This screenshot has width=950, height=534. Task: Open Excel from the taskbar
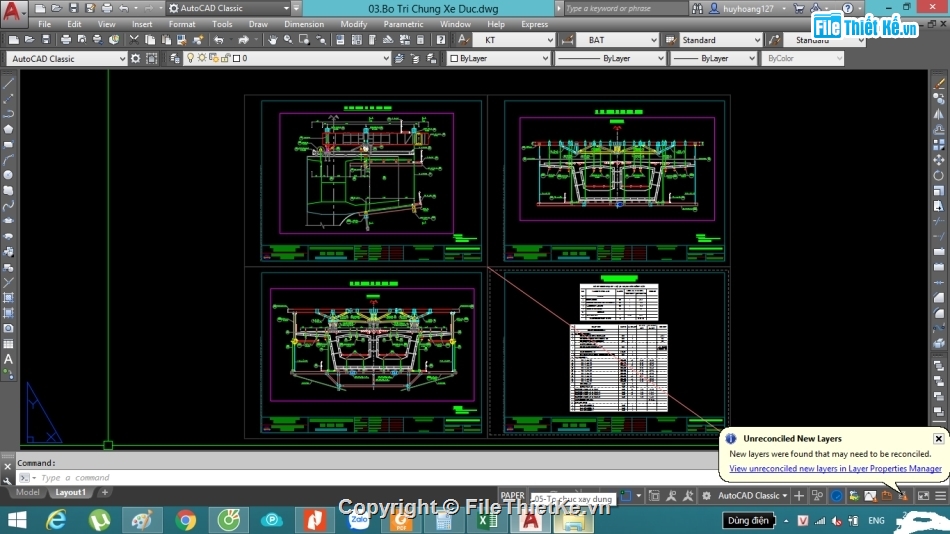click(487, 520)
